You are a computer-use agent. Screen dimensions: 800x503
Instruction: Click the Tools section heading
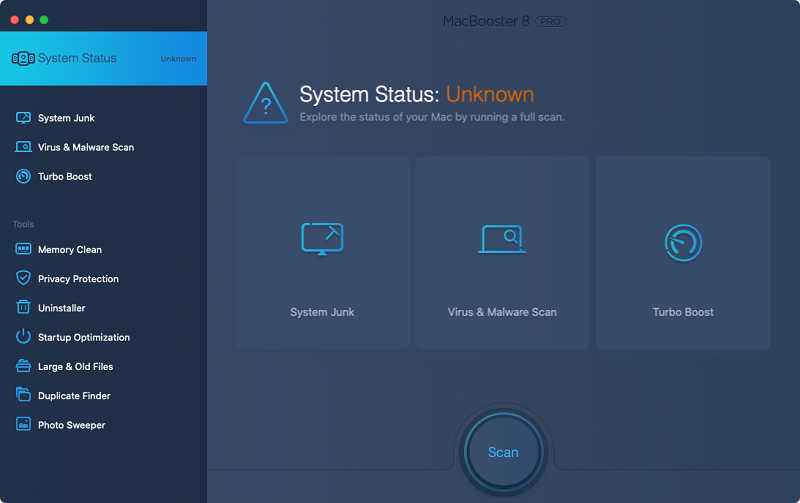(x=23, y=224)
